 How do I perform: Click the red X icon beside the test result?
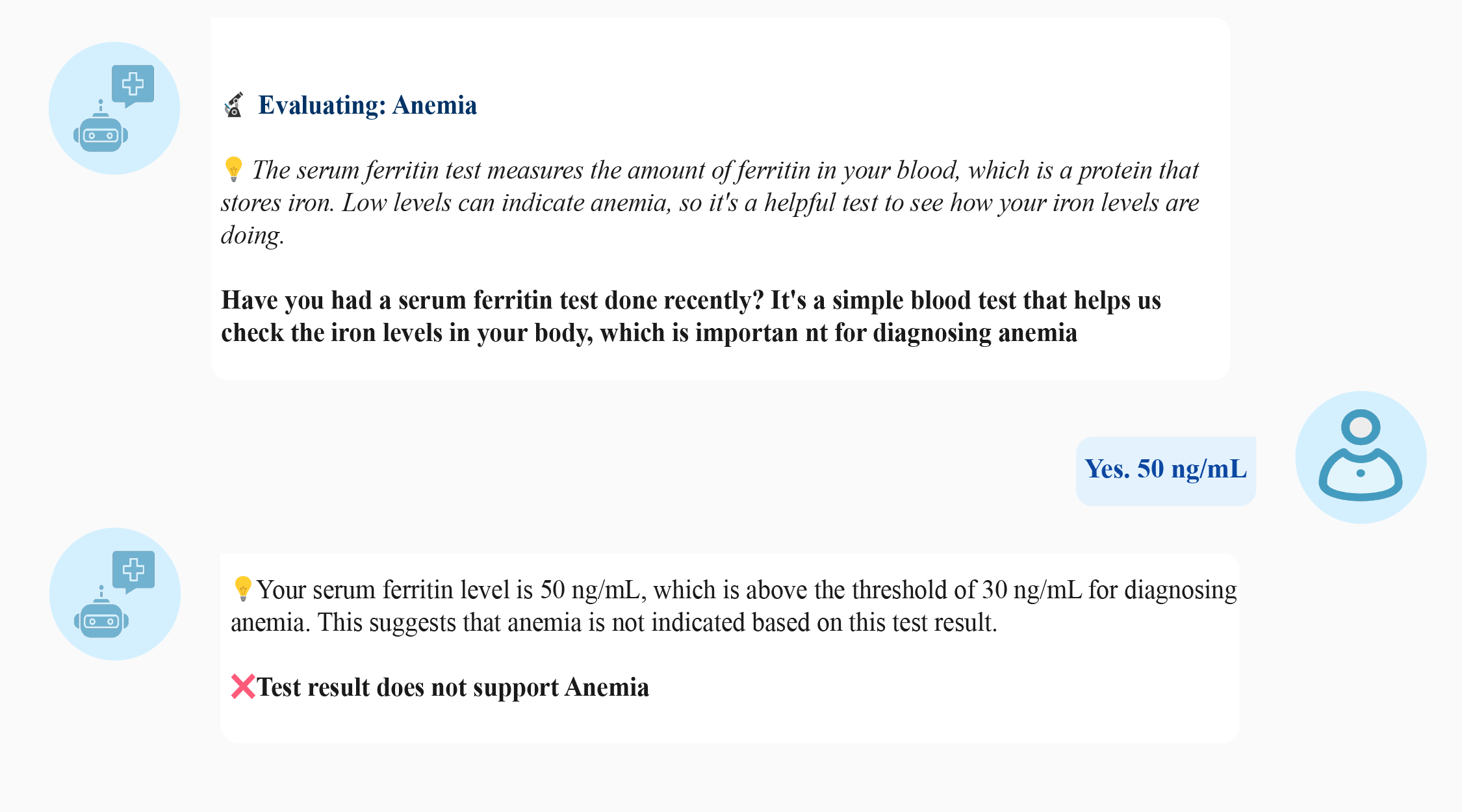click(x=243, y=687)
